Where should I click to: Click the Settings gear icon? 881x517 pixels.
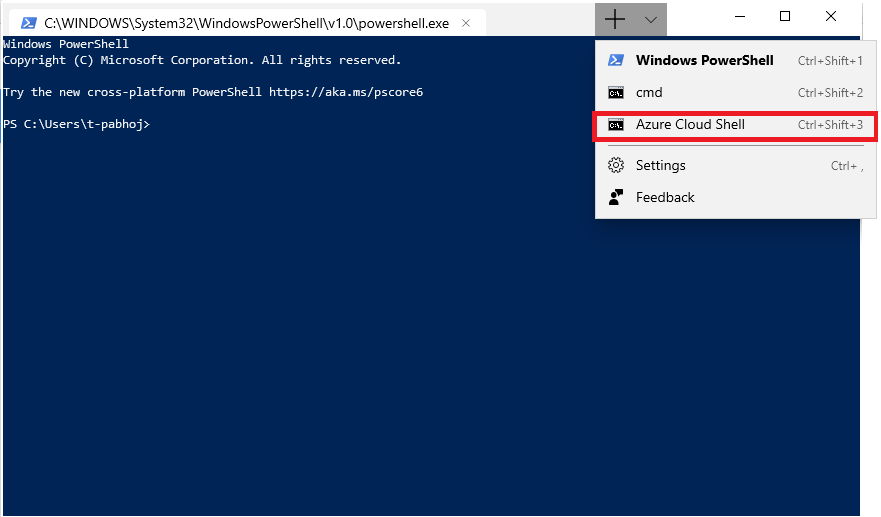point(617,165)
